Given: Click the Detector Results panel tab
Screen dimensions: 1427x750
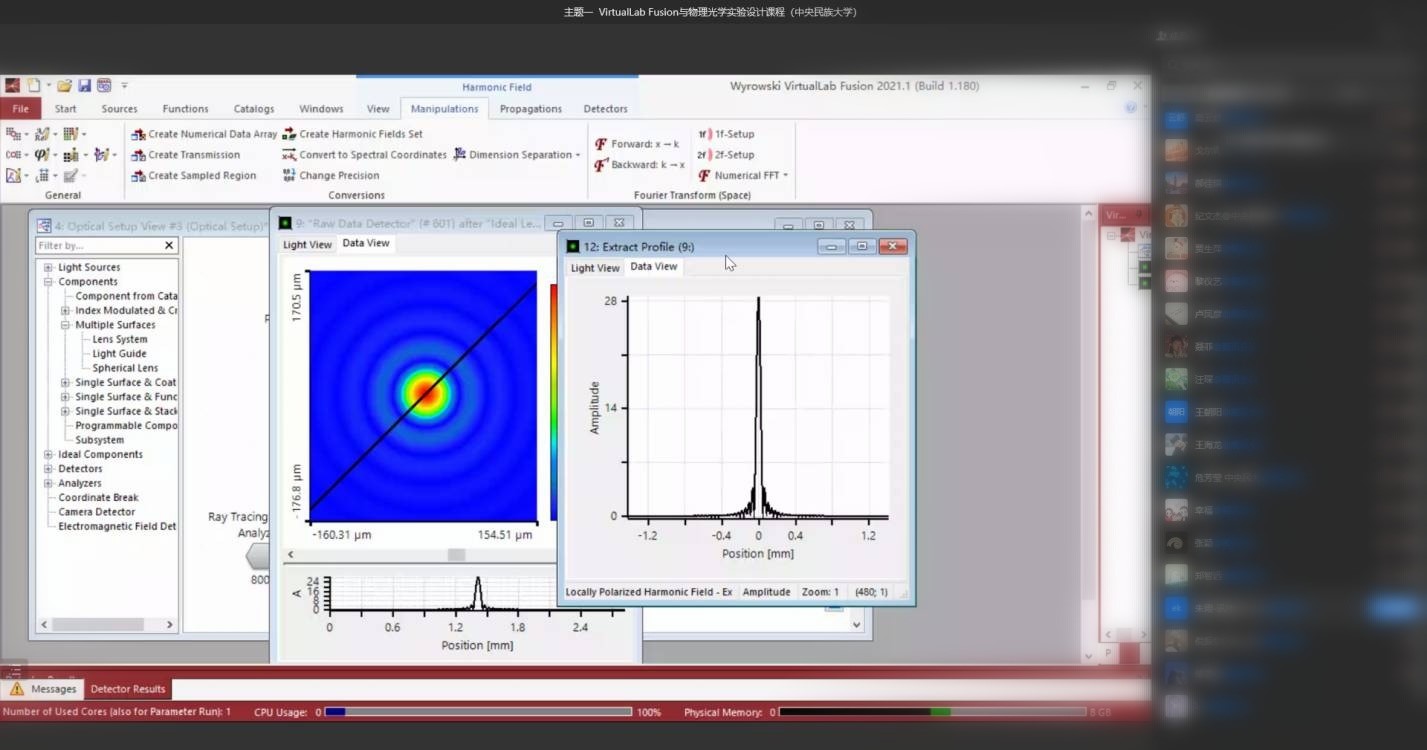Looking at the screenshot, I should pyautogui.click(x=128, y=689).
